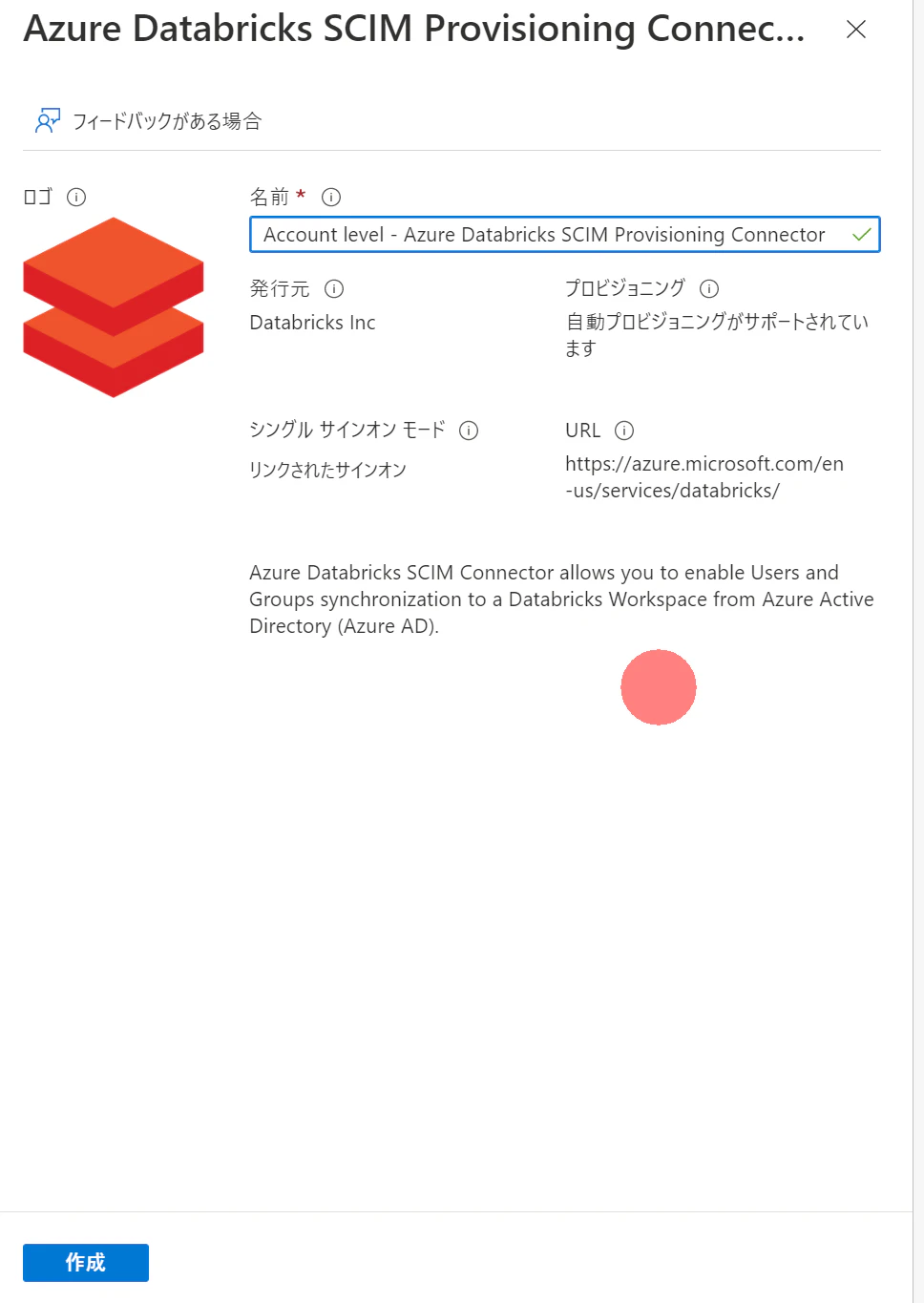Click the 自動プロビジョニング supported text

pos(717,335)
